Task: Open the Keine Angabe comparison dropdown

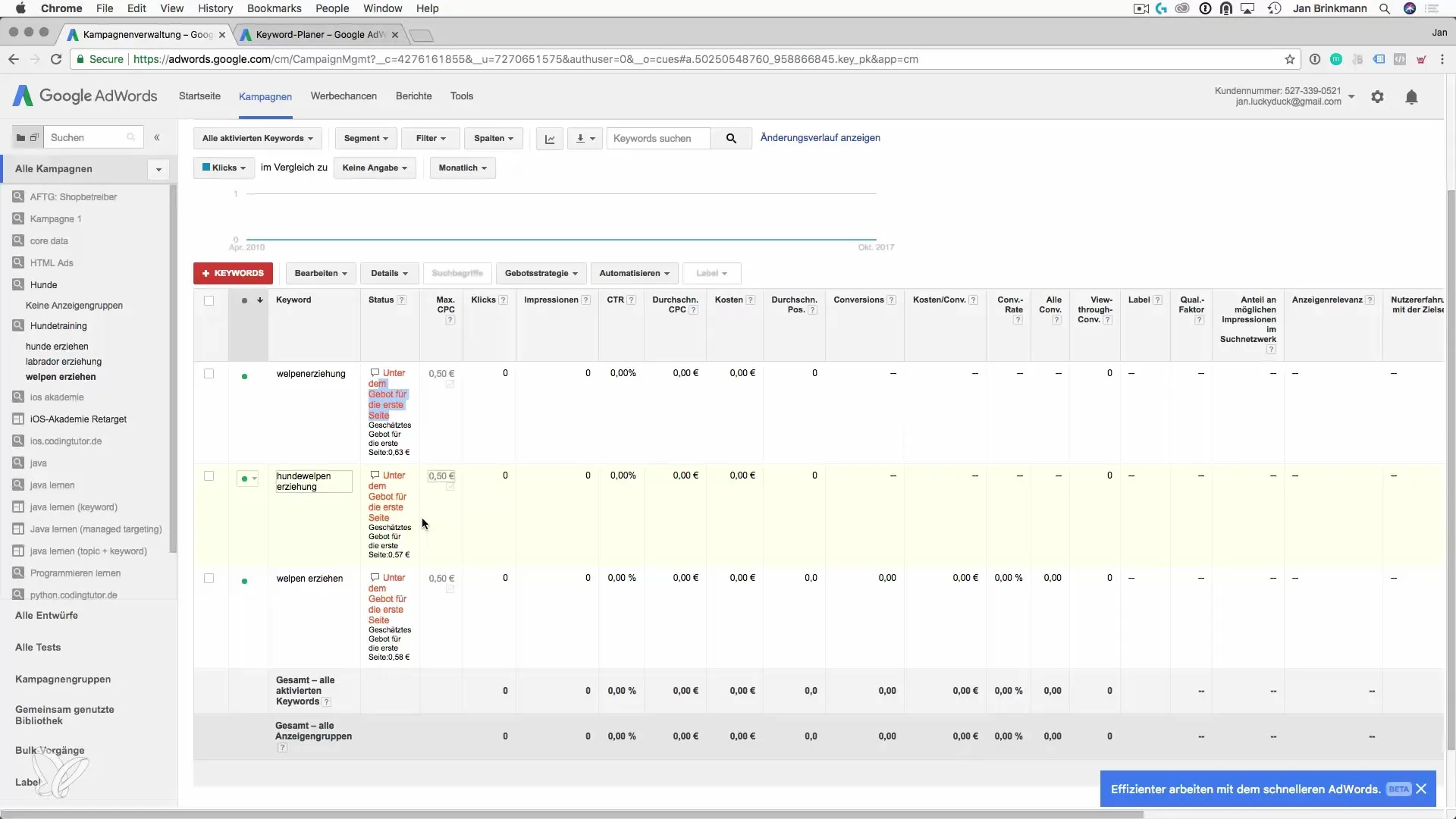Action: [x=375, y=168]
